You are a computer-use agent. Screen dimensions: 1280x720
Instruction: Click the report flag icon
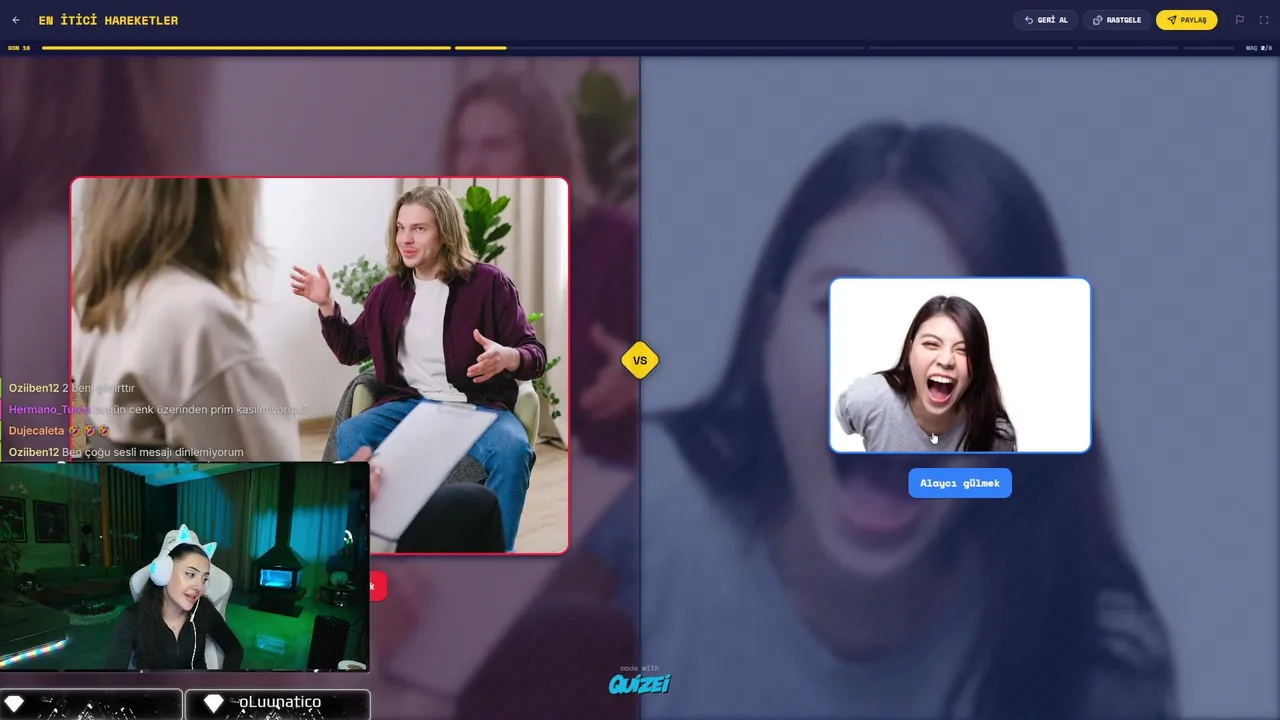point(1240,20)
